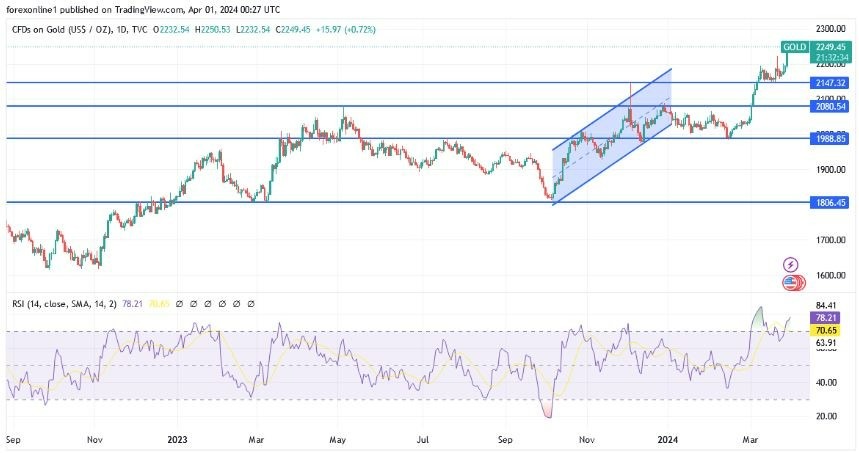Click the purple 78.21 value in RSI legend
The height and width of the screenshot is (453, 859).
[x=133, y=303]
